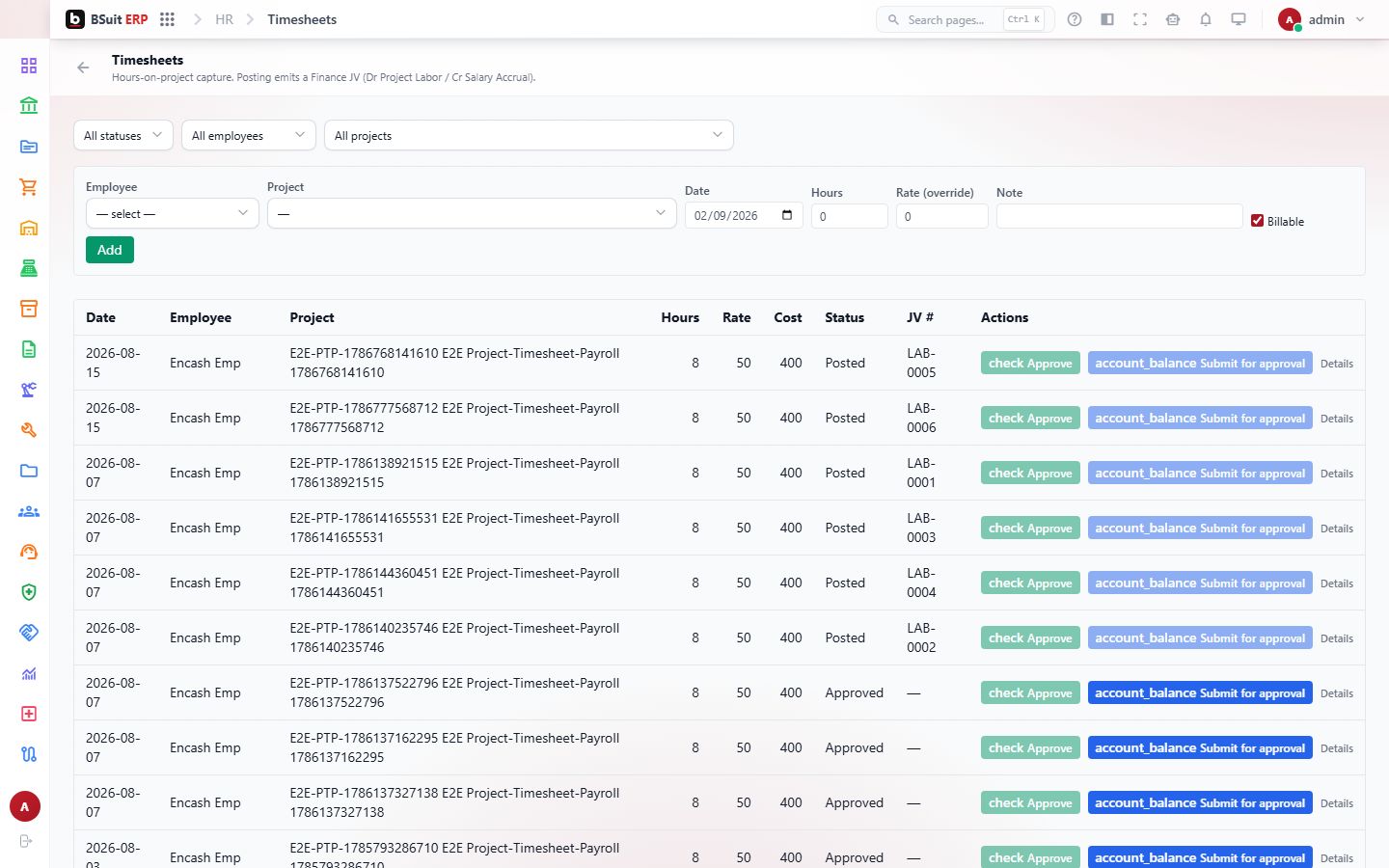Image resolution: width=1389 pixels, height=868 pixels.
Task: Click the green Add button
Action: [110, 250]
